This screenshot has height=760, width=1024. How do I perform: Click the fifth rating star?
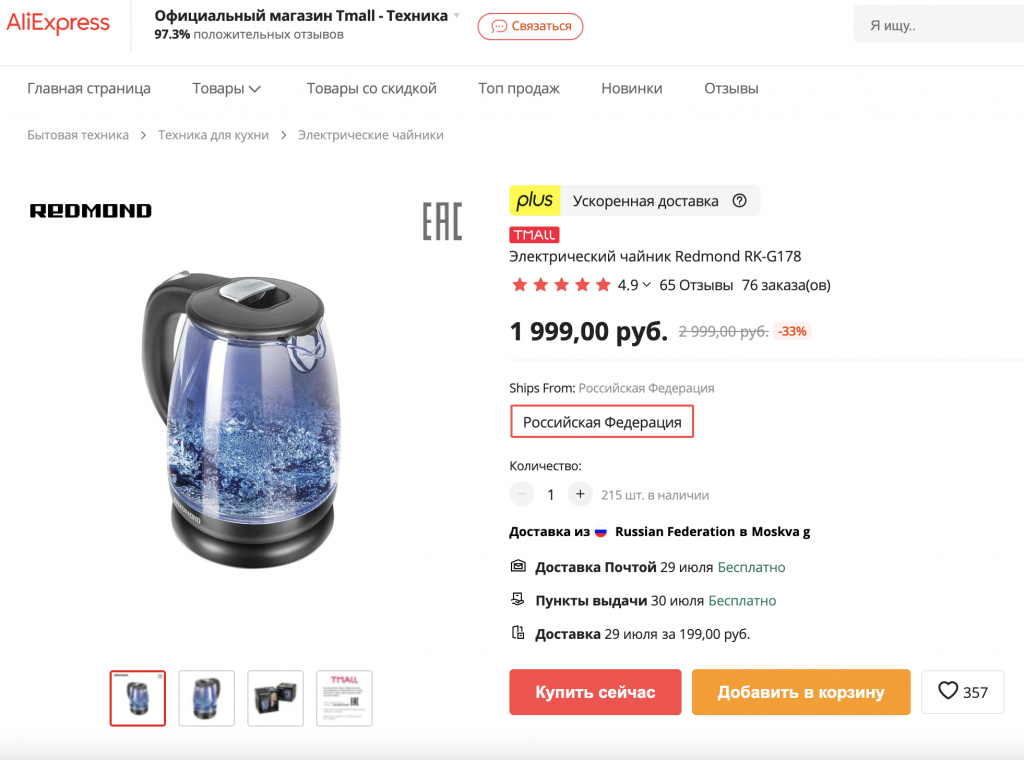604,284
